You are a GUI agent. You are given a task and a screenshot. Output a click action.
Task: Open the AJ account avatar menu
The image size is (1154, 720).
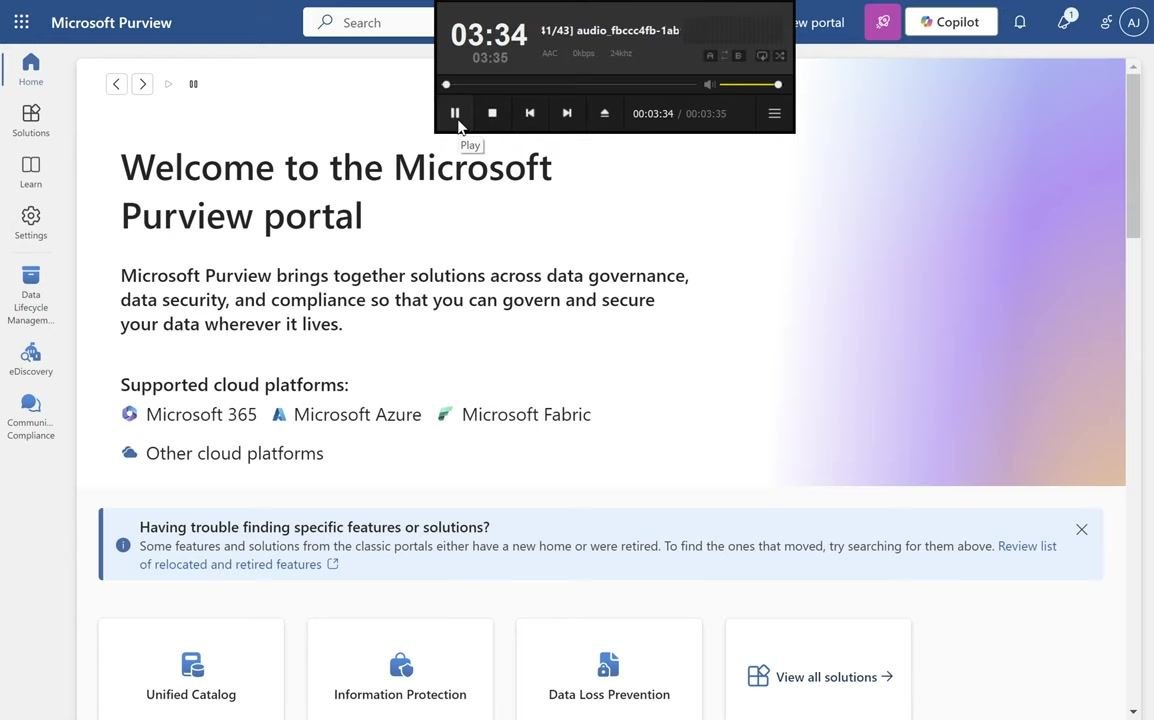point(1133,22)
